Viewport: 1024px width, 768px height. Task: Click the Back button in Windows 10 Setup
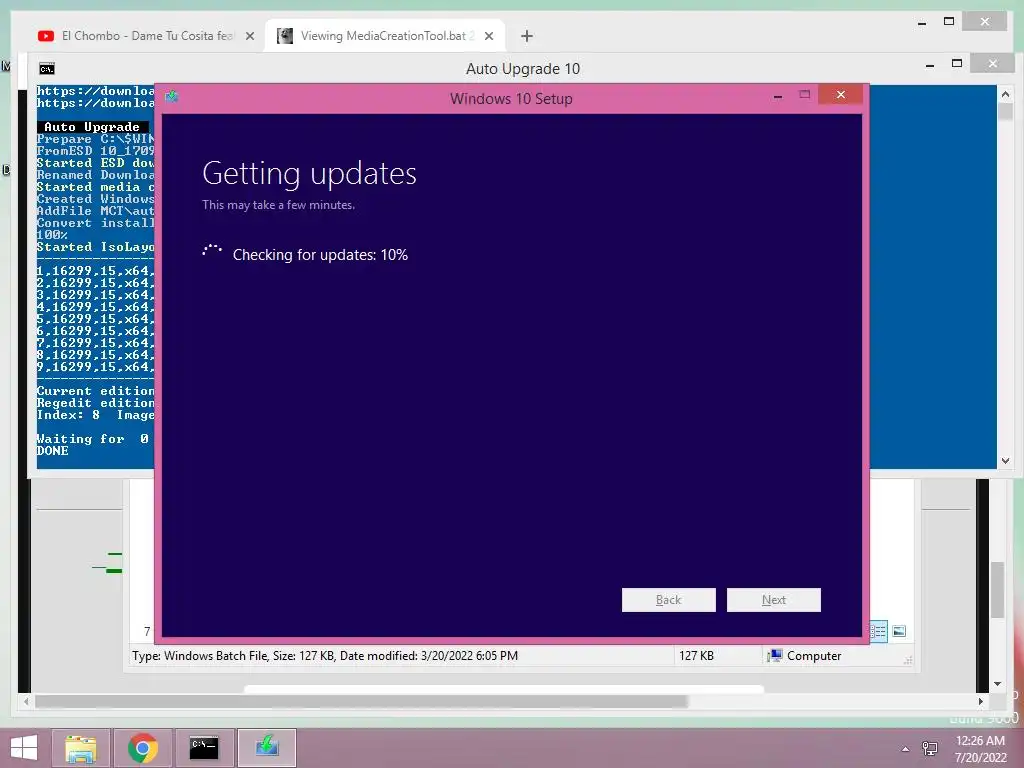pos(668,600)
